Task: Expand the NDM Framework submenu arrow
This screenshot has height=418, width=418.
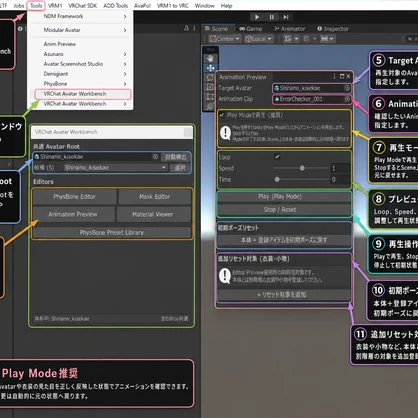Action: (x=125, y=16)
